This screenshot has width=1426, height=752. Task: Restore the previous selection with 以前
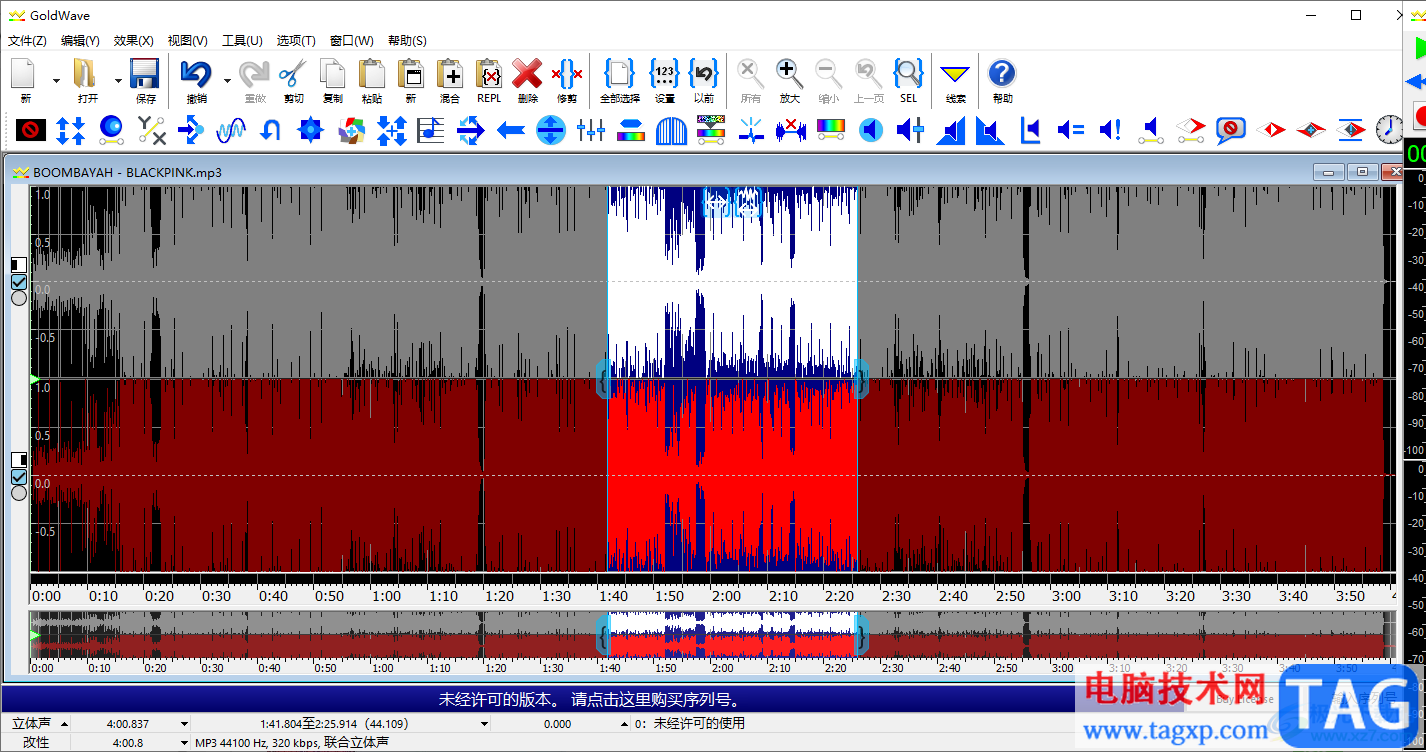click(x=704, y=80)
